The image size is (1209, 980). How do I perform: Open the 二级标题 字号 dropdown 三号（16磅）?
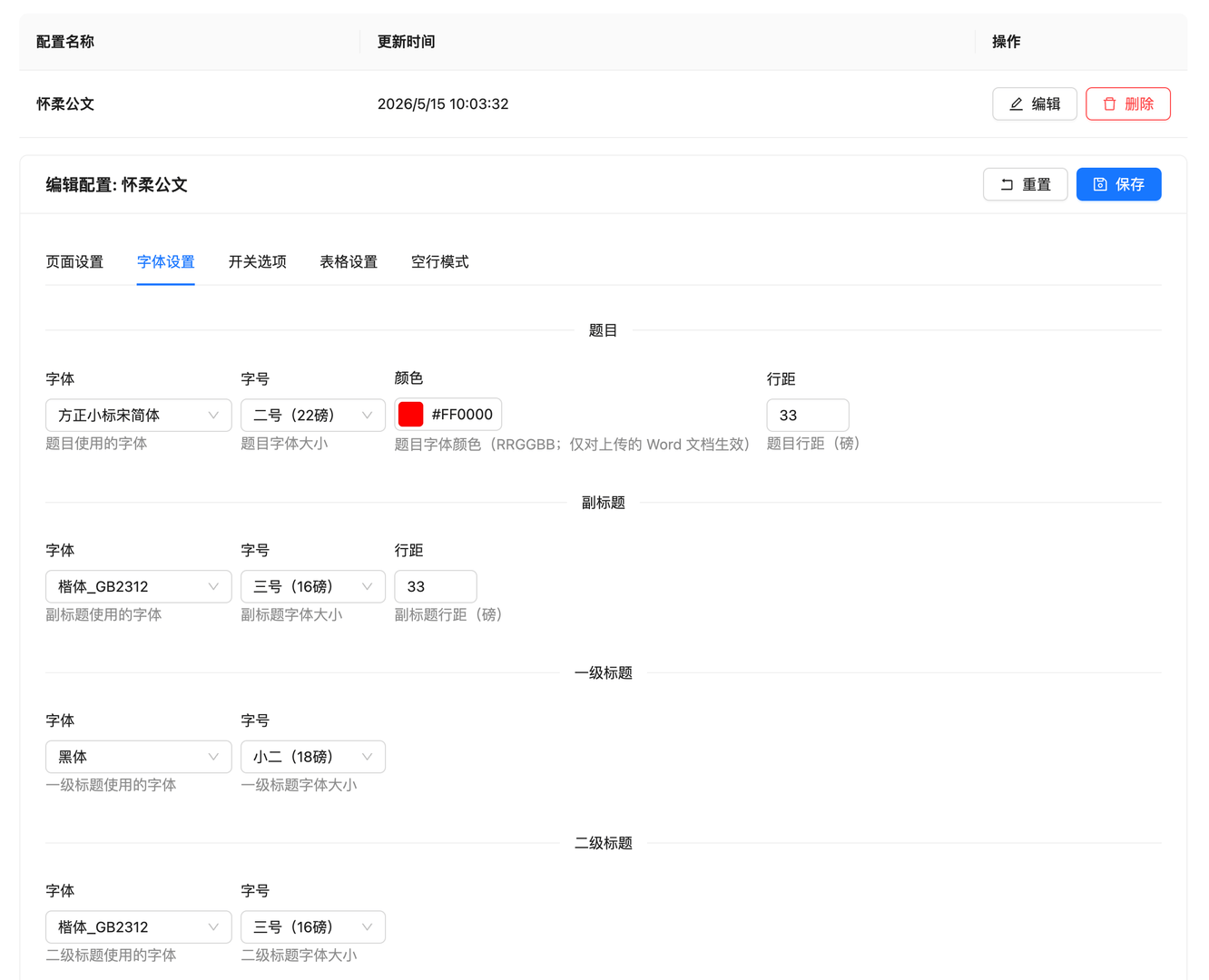coord(313,927)
